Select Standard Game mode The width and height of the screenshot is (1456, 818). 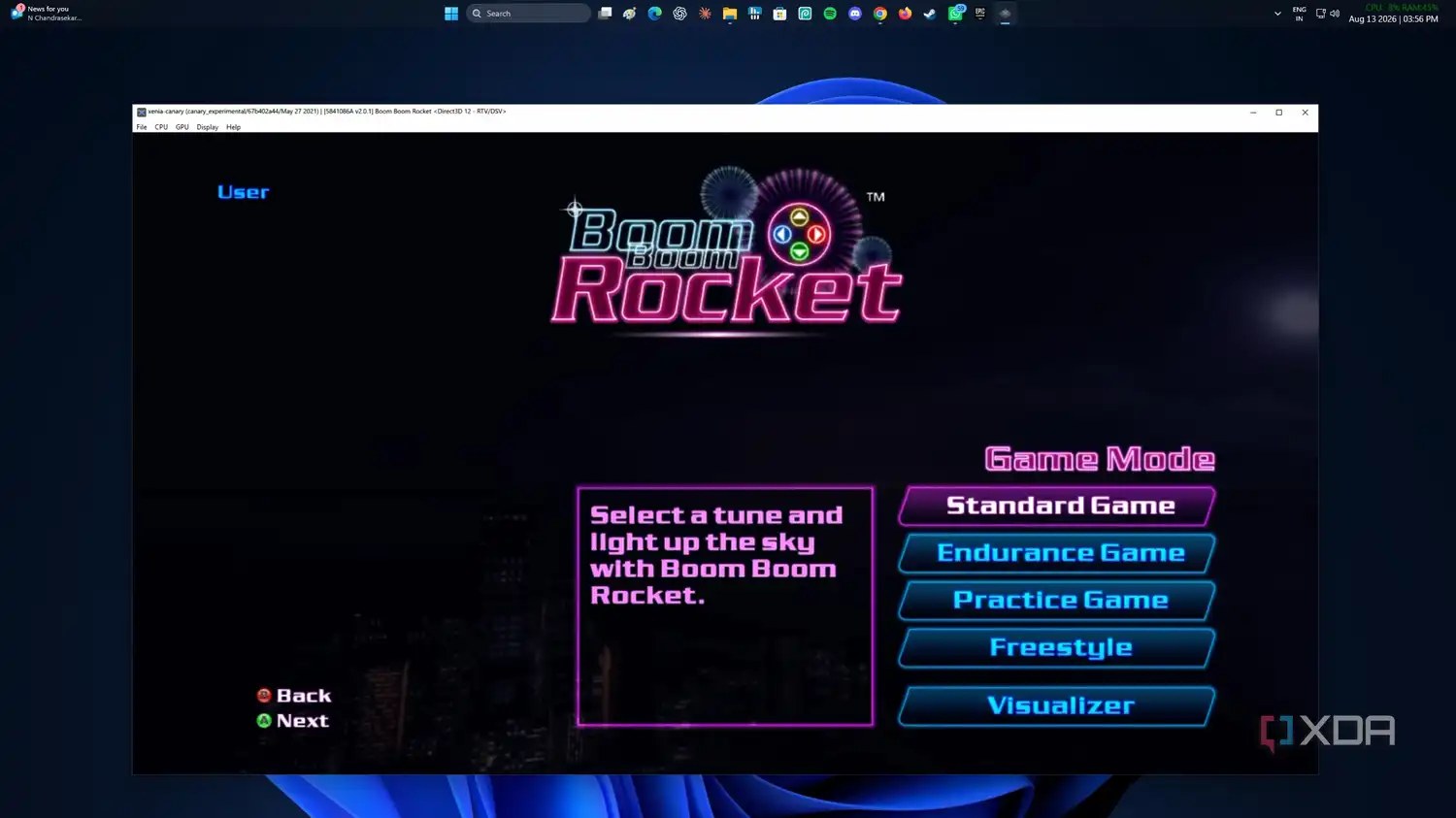[1058, 507]
